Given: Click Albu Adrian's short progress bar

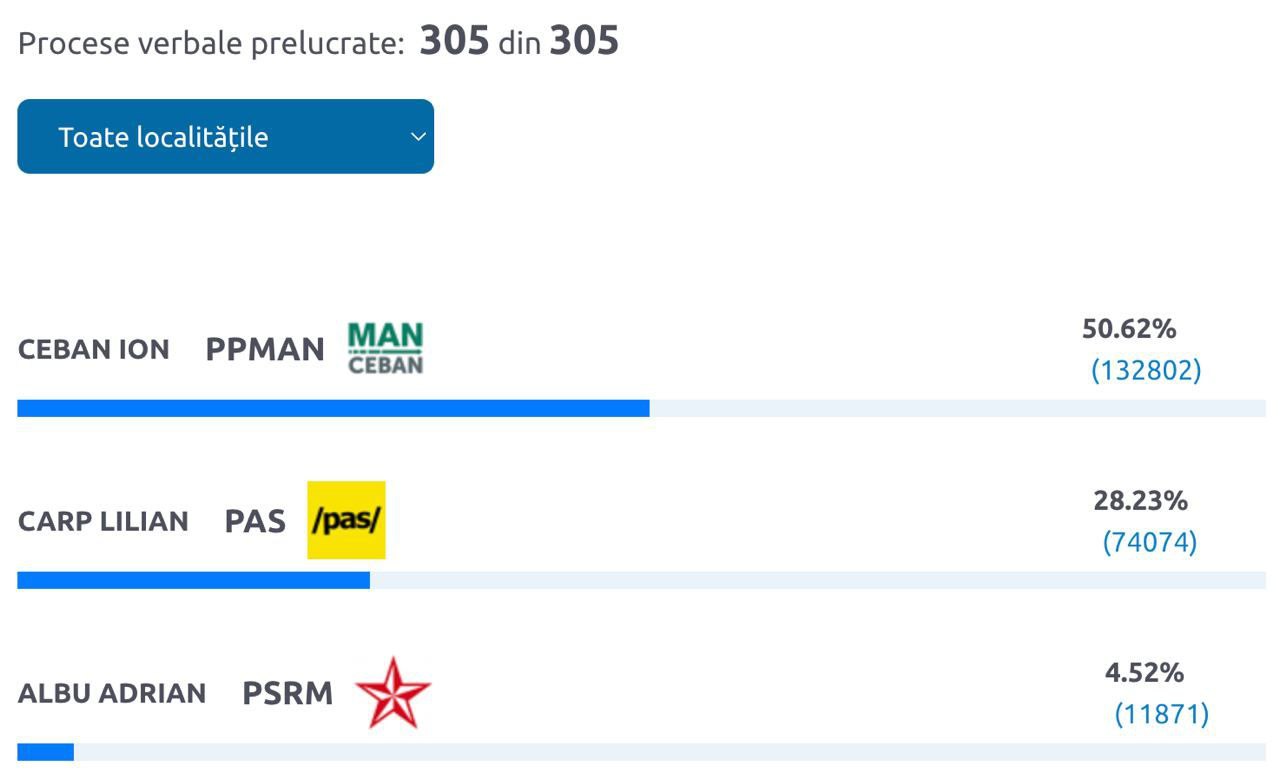Looking at the screenshot, I should 45,752.
